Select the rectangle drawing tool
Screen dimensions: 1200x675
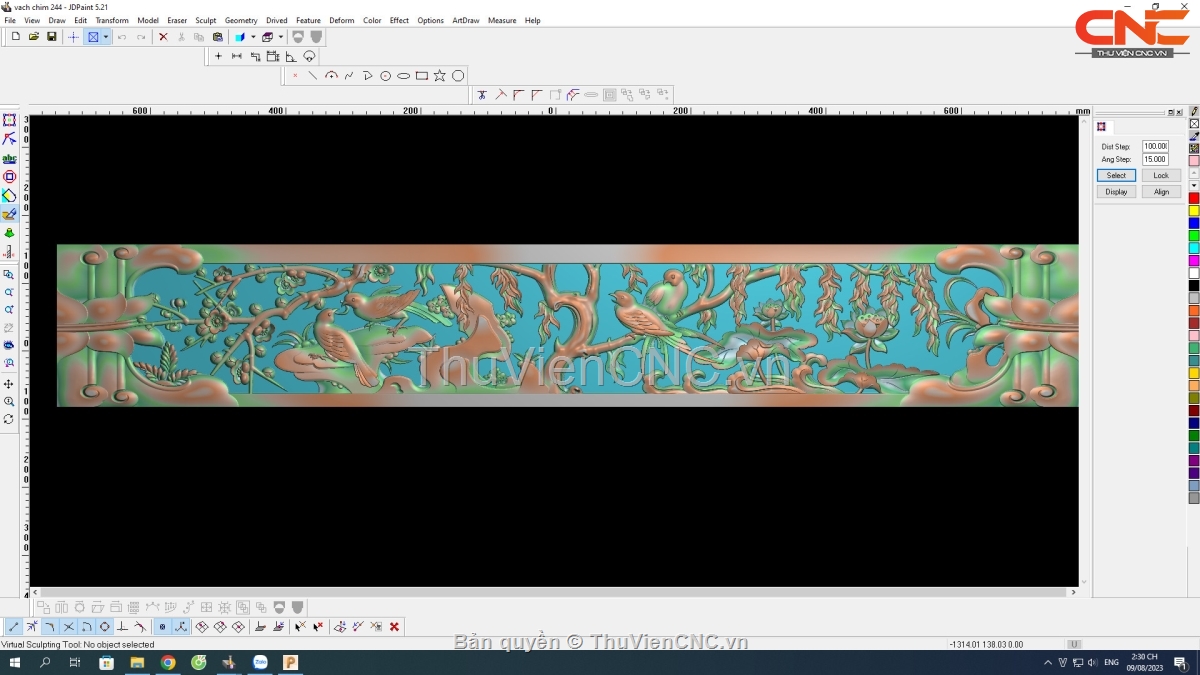pyautogui.click(x=421, y=76)
